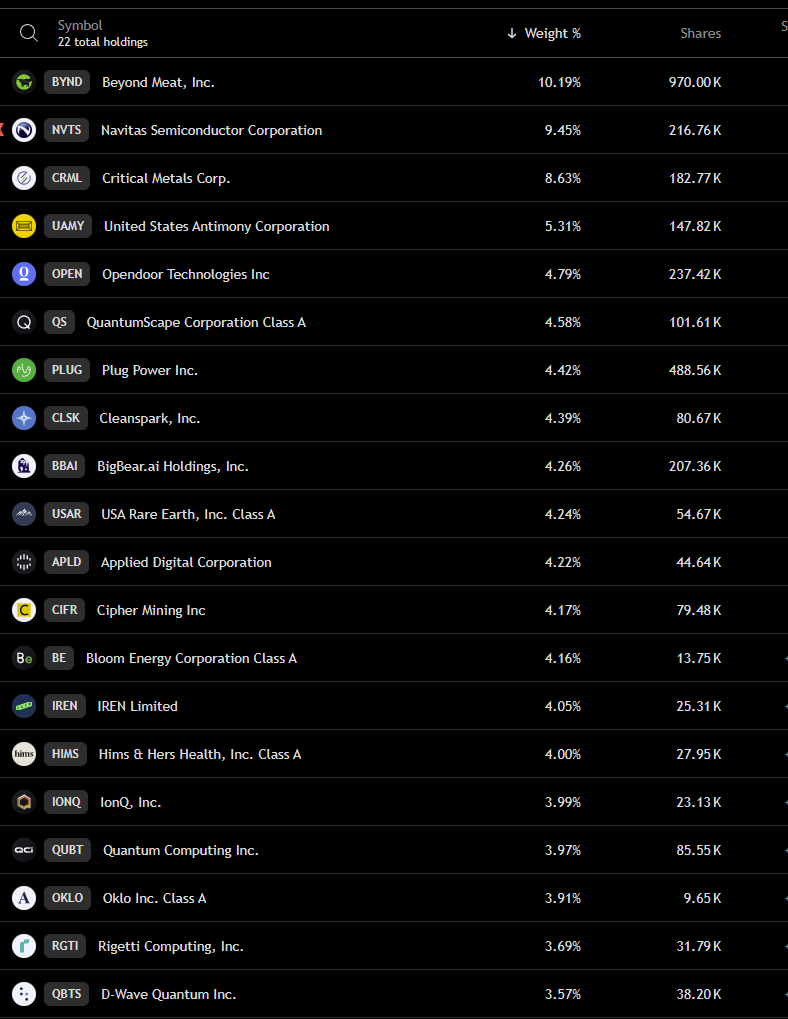Screen dimensions: 788x1019
Task: Sort holdings by Shares column header
Action: tap(700, 33)
